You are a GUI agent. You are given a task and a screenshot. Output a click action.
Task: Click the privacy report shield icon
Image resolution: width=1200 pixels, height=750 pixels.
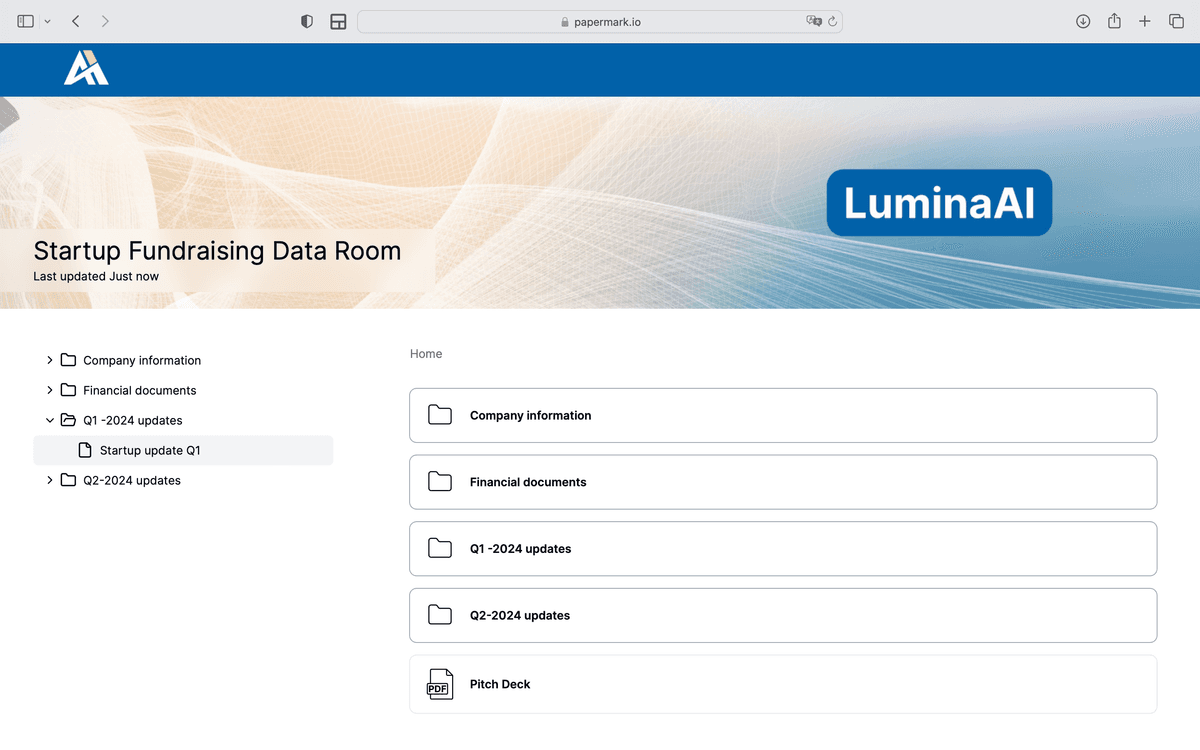(307, 20)
